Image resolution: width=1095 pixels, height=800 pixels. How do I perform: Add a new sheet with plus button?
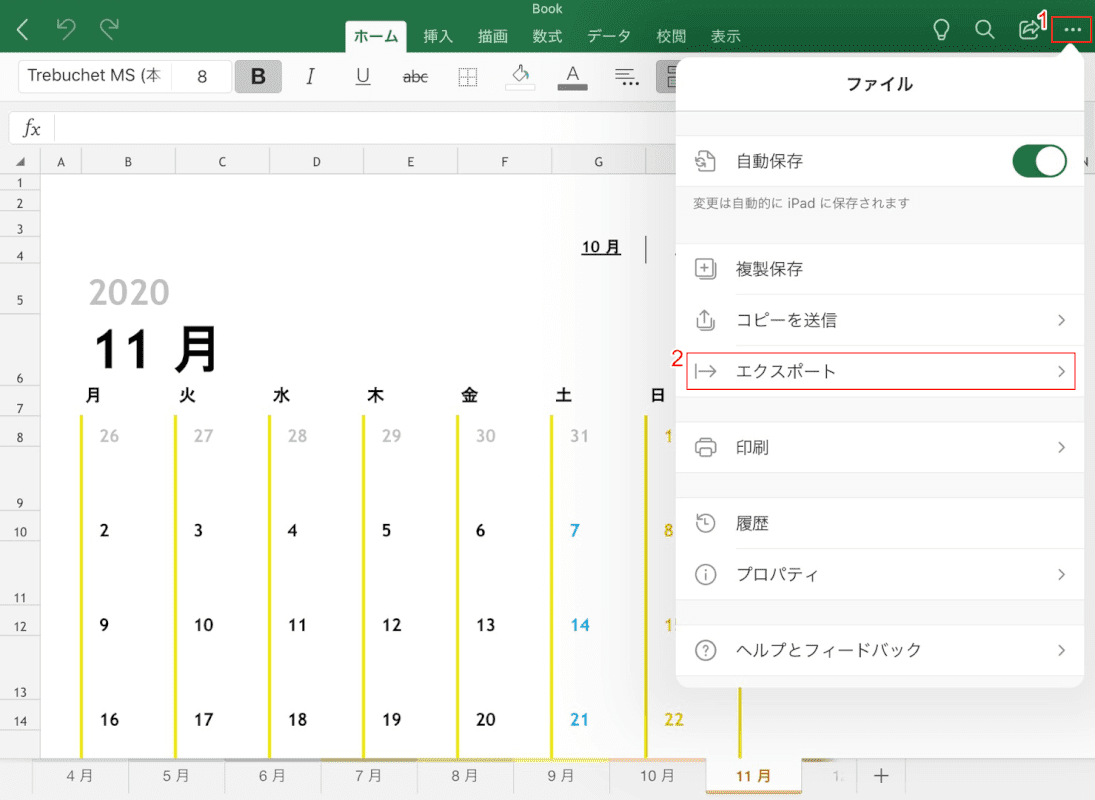pyautogui.click(x=881, y=776)
